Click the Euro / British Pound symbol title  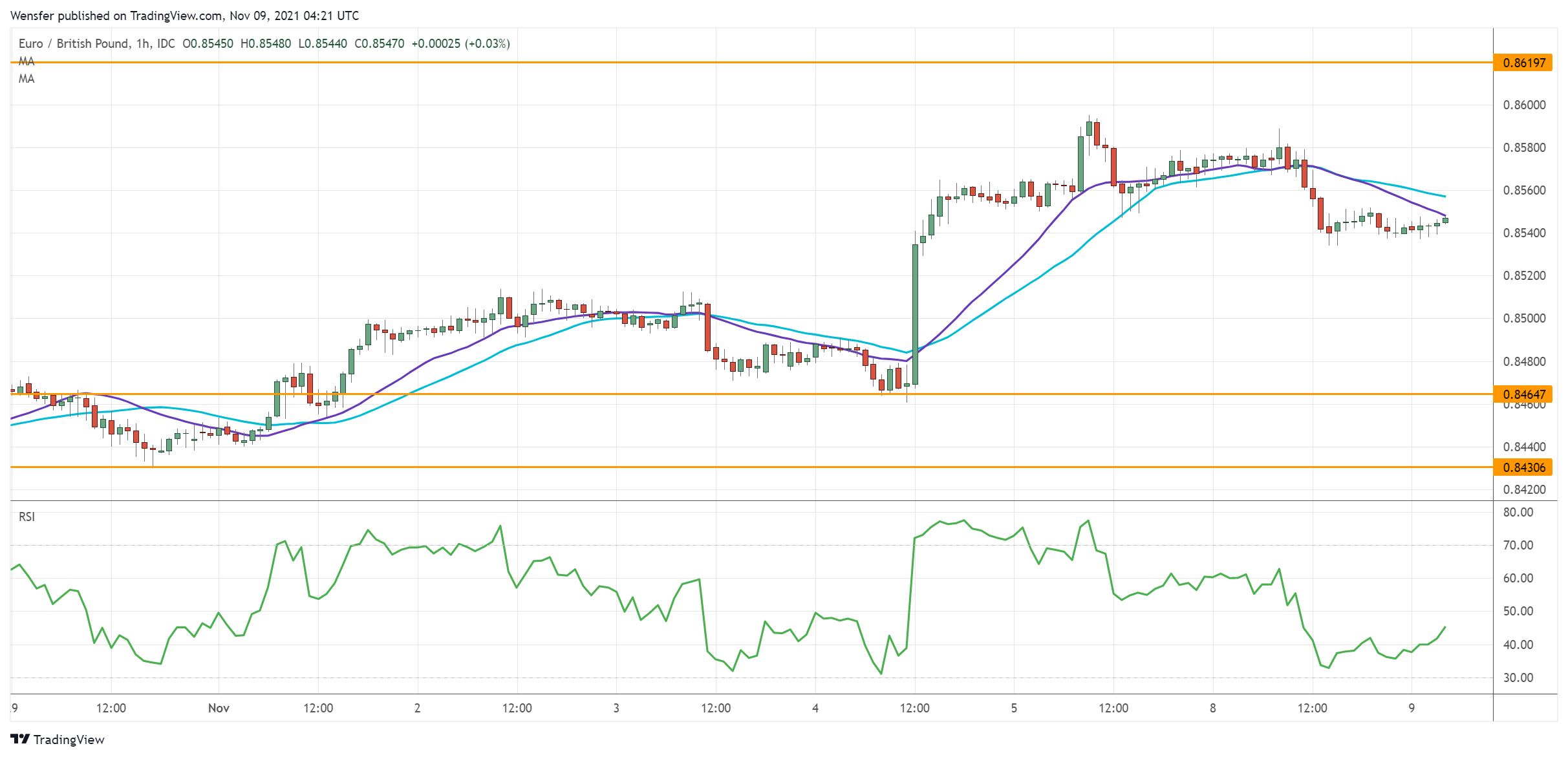pos(73,43)
